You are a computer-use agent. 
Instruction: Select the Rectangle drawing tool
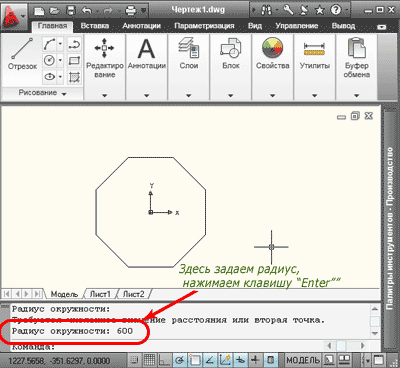74,60
